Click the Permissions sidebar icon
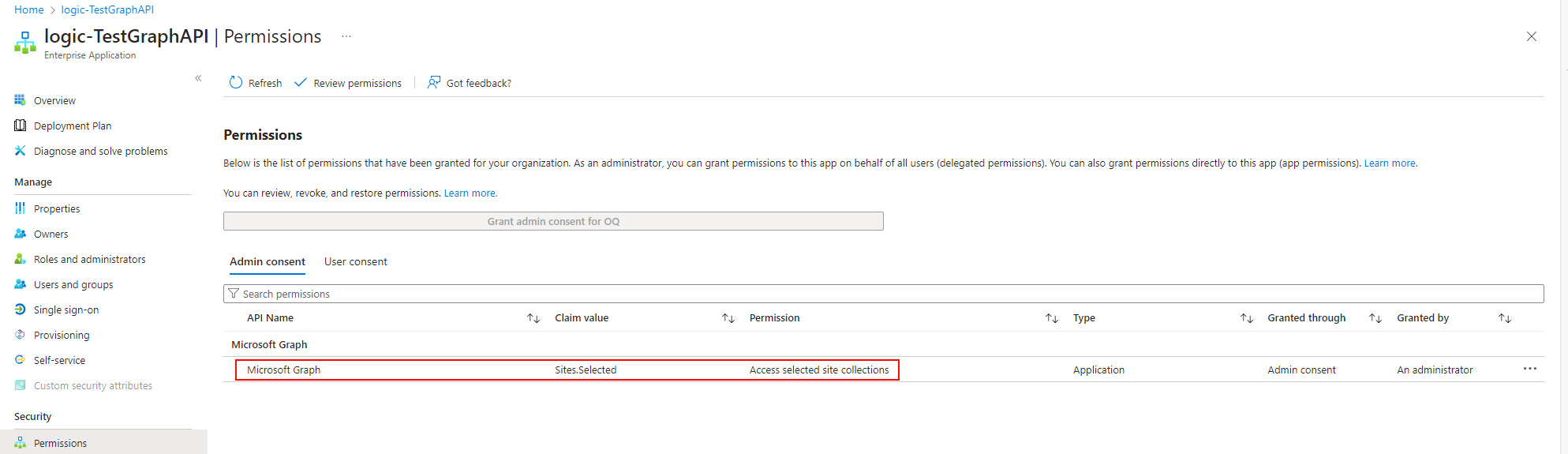 coord(21,443)
